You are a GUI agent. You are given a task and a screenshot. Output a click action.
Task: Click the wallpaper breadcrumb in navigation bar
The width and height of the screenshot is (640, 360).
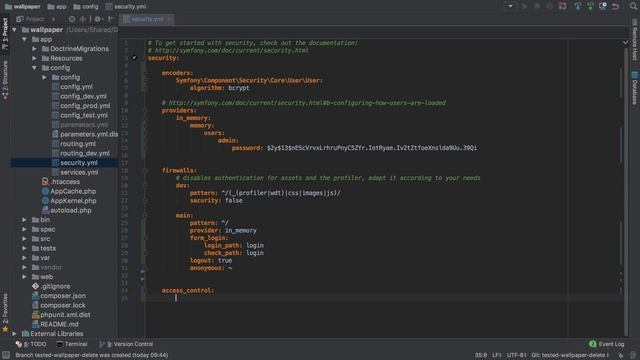22,7
